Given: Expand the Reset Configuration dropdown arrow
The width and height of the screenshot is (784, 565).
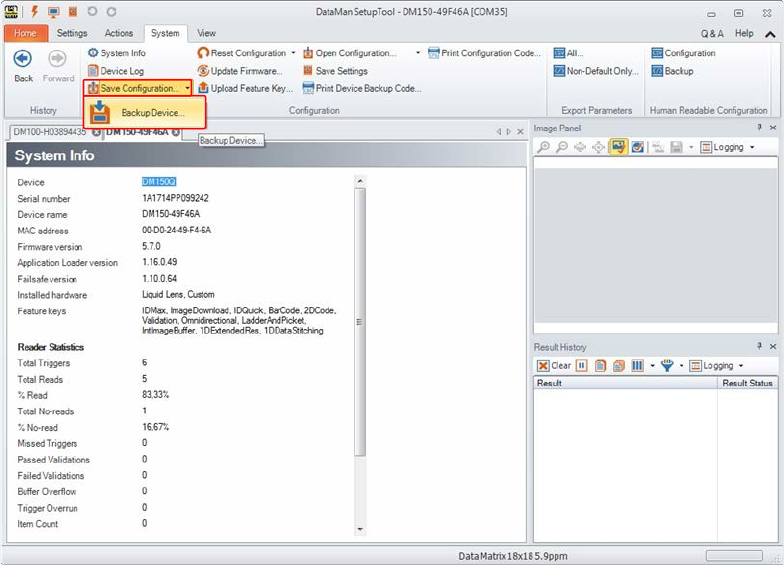Looking at the screenshot, I should tap(292, 53).
